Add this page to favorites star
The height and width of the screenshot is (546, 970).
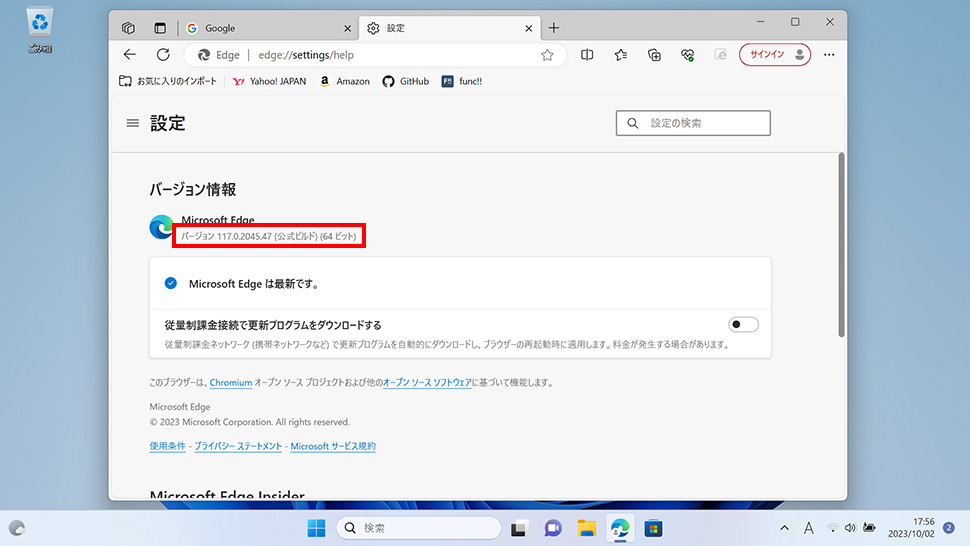click(547, 55)
